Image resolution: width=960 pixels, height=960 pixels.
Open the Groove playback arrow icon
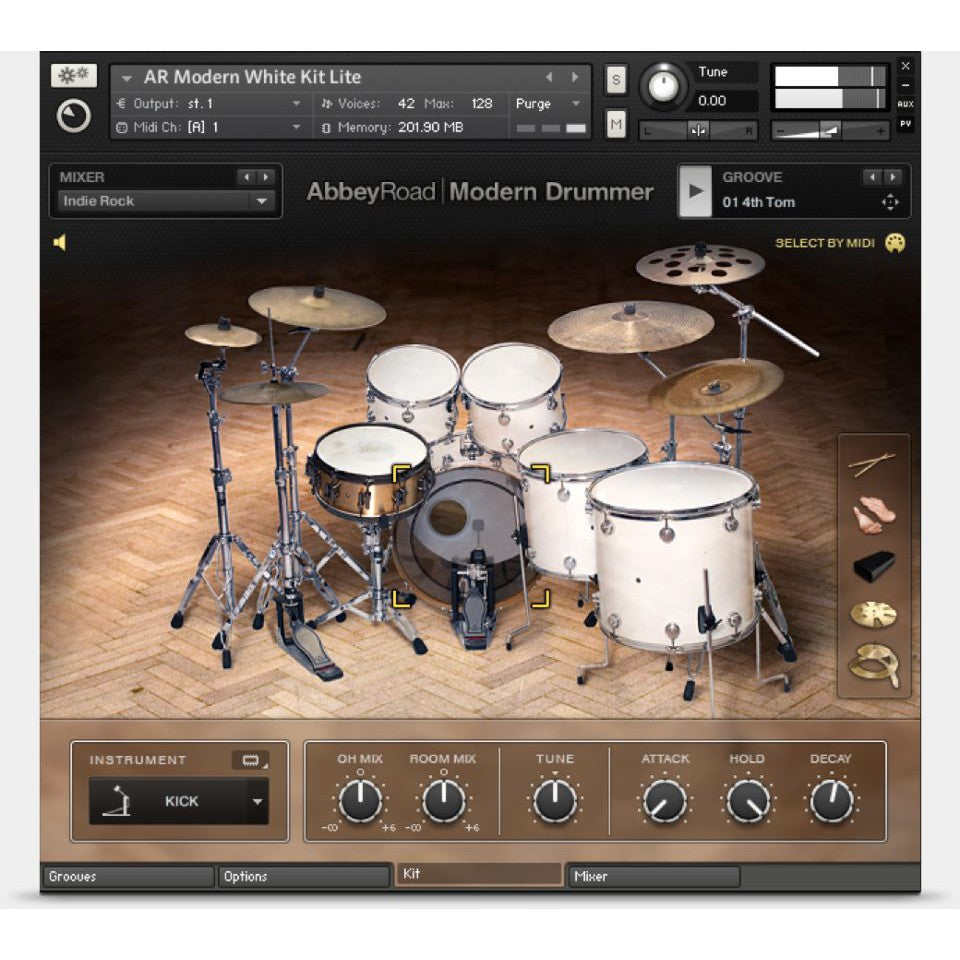click(x=694, y=192)
